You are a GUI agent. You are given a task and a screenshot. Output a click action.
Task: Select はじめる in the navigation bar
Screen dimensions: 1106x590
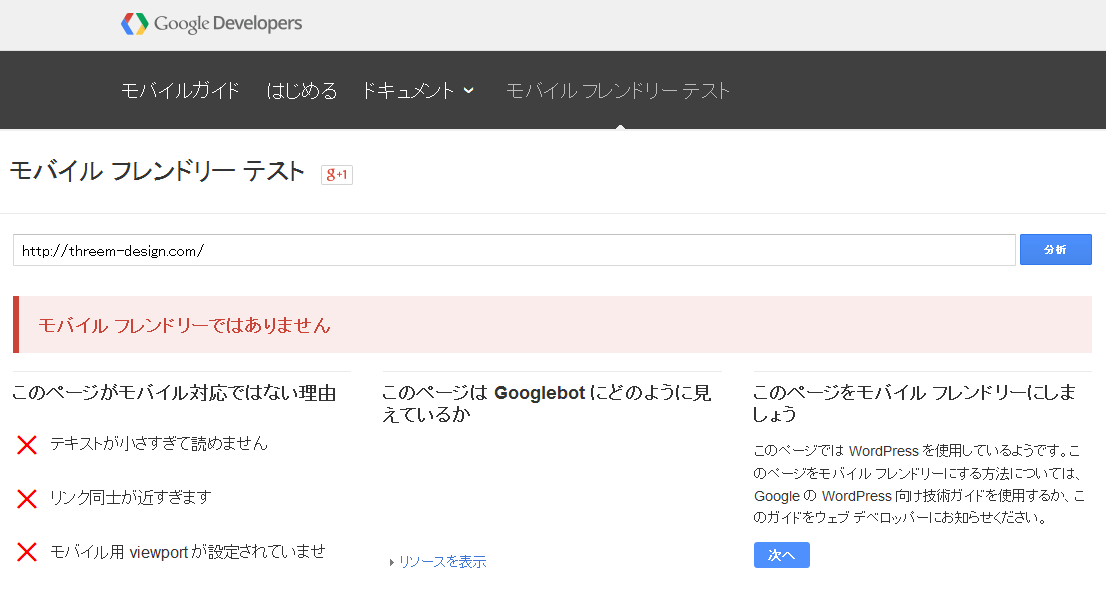[x=302, y=90]
